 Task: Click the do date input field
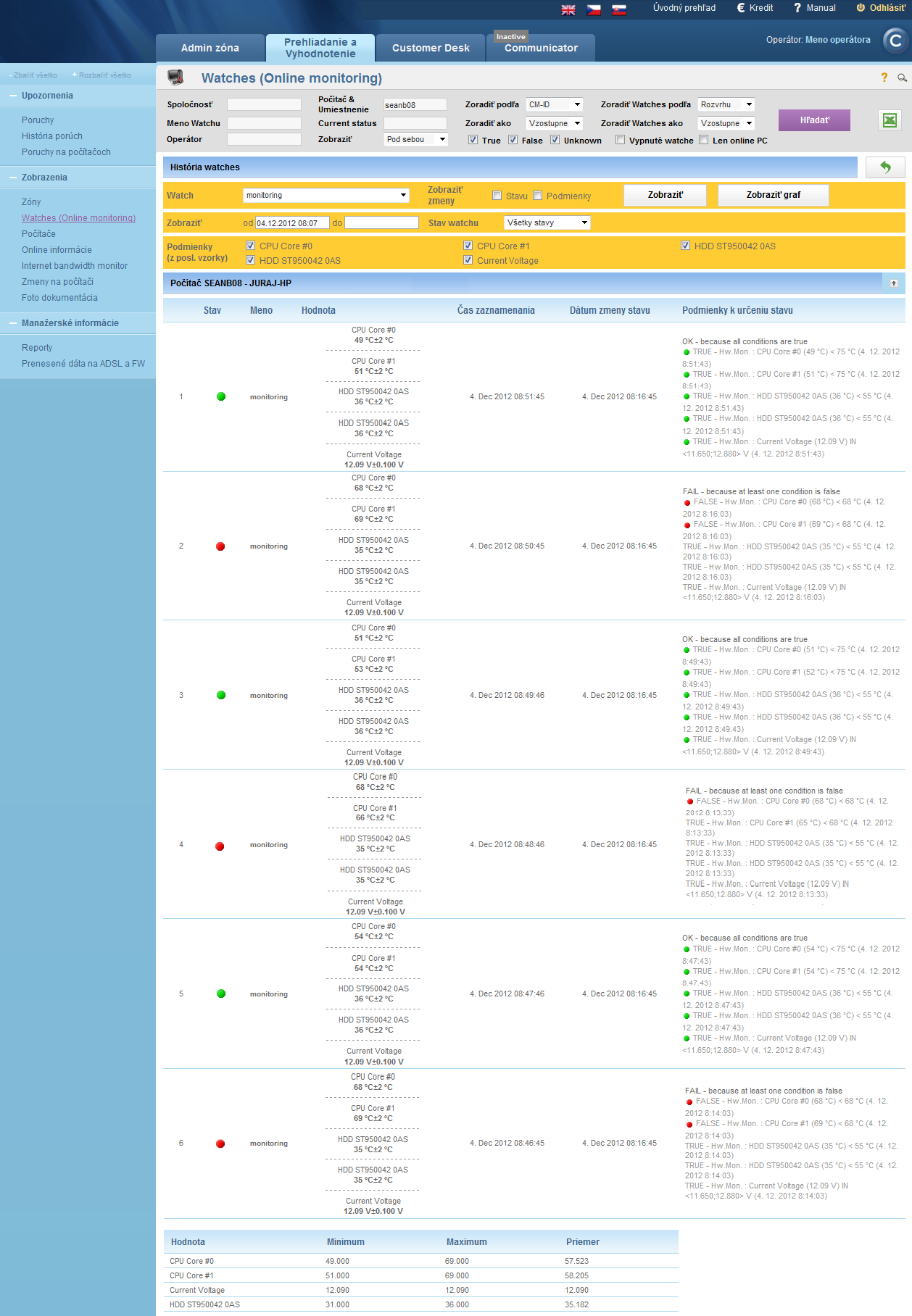tap(381, 222)
